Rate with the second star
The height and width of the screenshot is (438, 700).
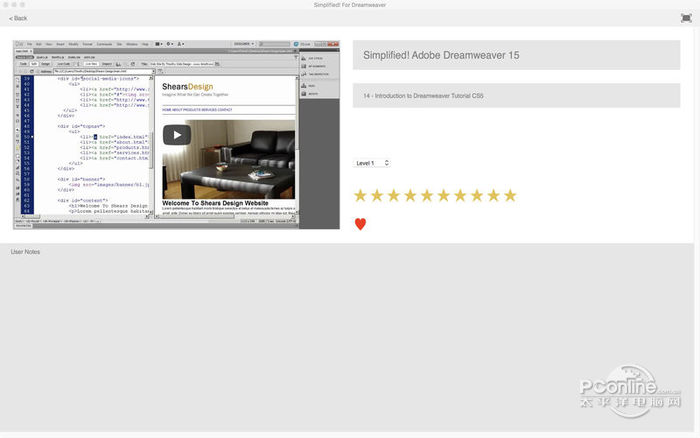377,196
